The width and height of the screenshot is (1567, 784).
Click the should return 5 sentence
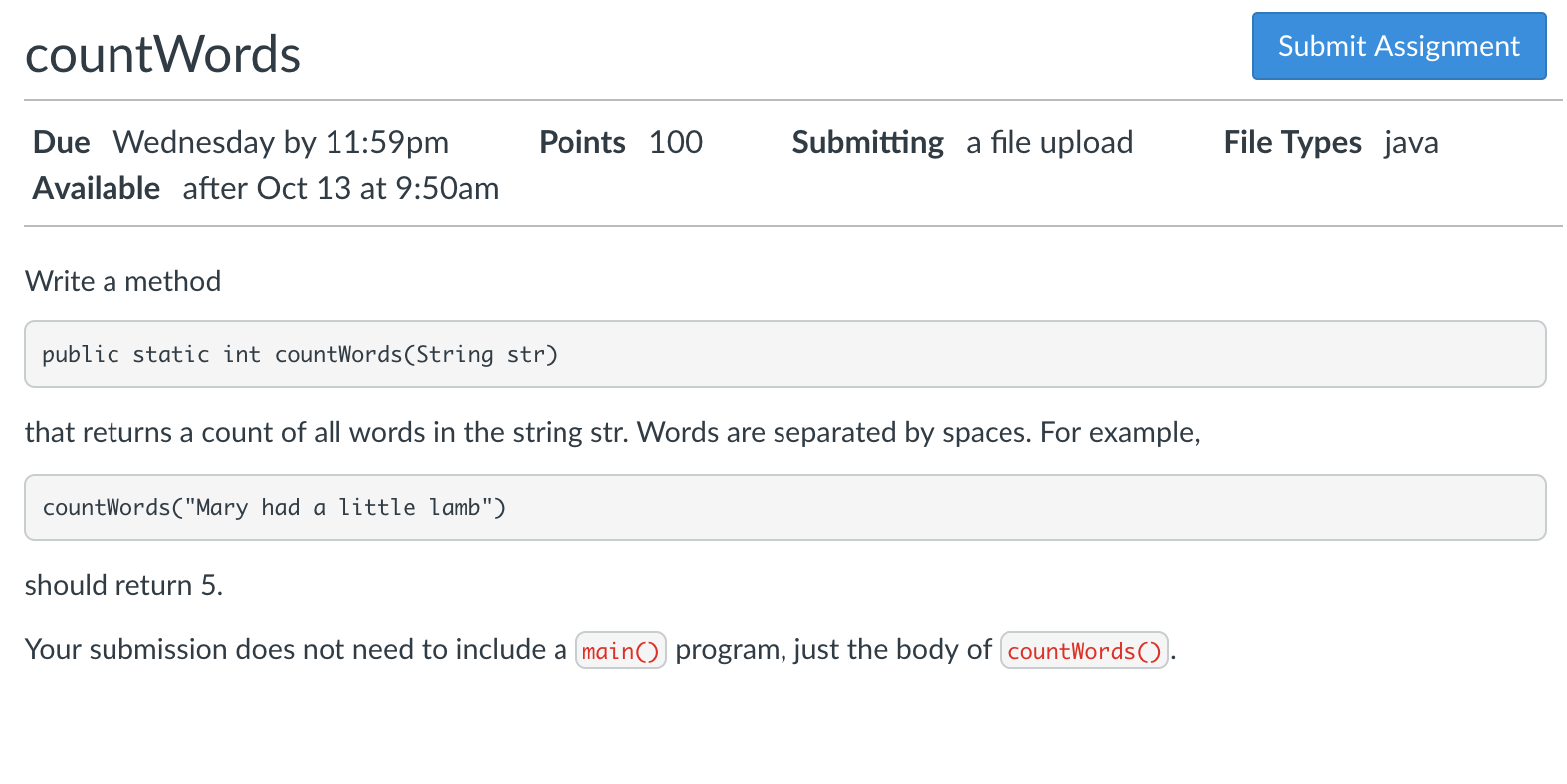click(x=123, y=585)
